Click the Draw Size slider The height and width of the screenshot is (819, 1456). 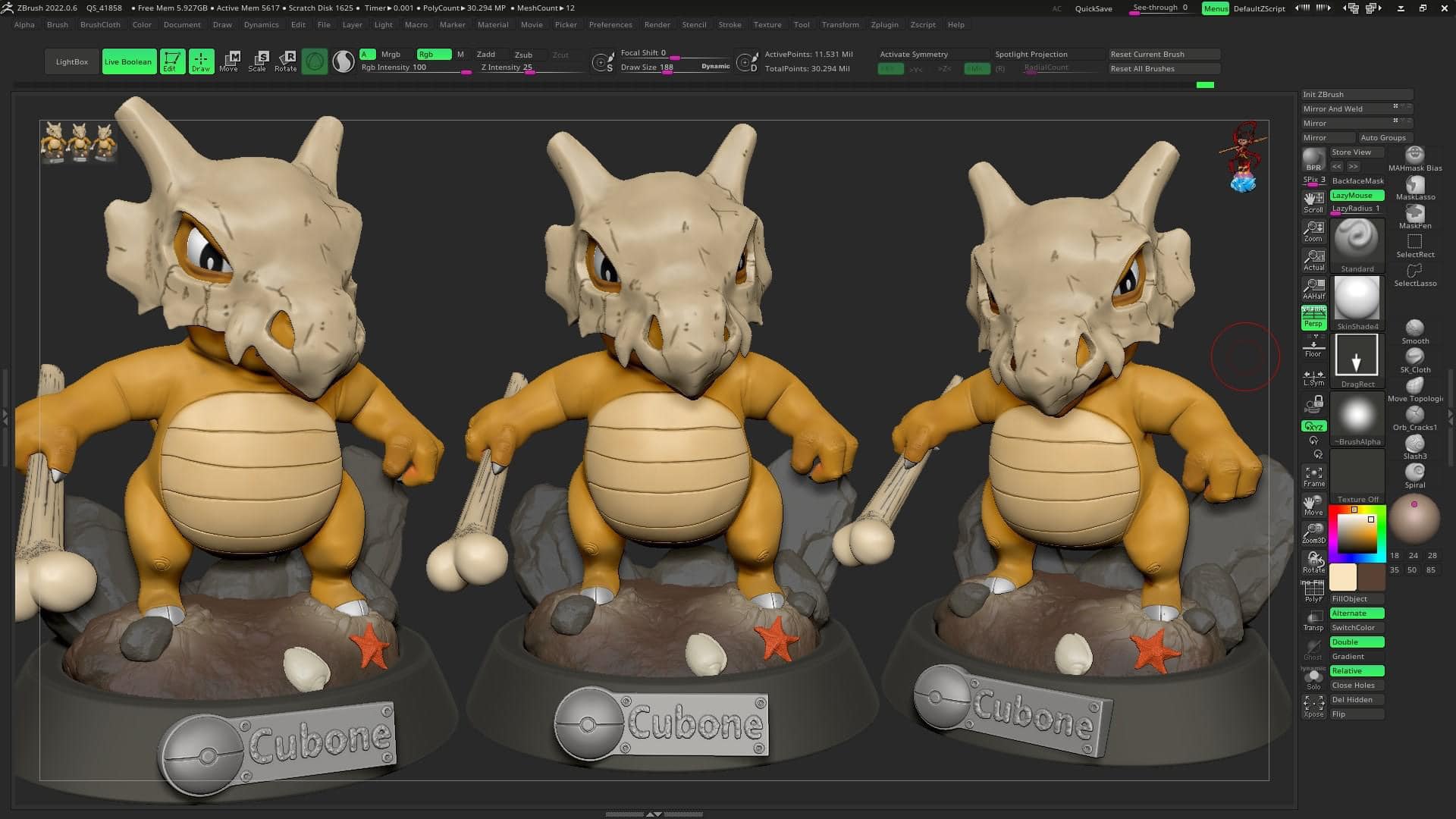(675, 67)
